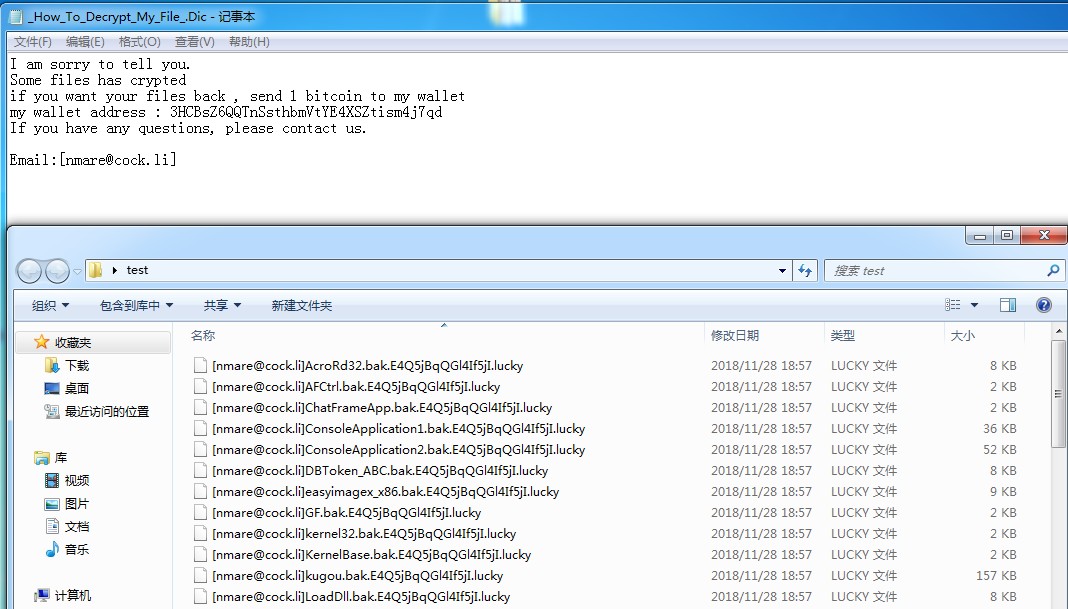This screenshot has height=609, width=1068.
Task: Click the file icon of AcroRd32.bak row
Action: pos(200,365)
